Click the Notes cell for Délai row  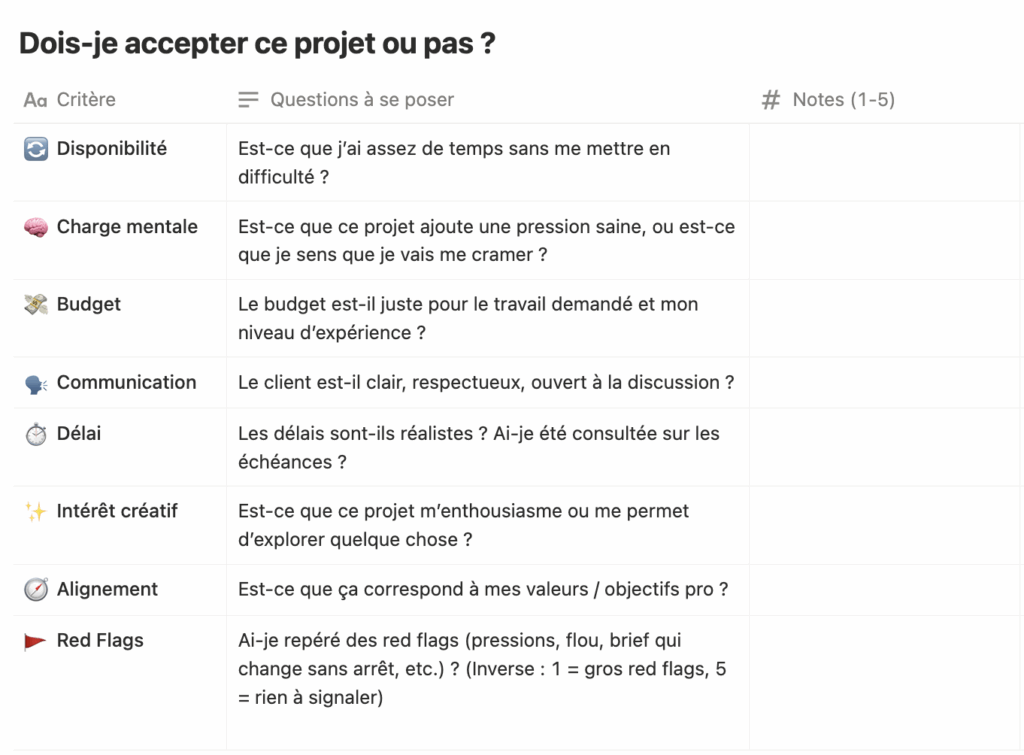(x=885, y=447)
